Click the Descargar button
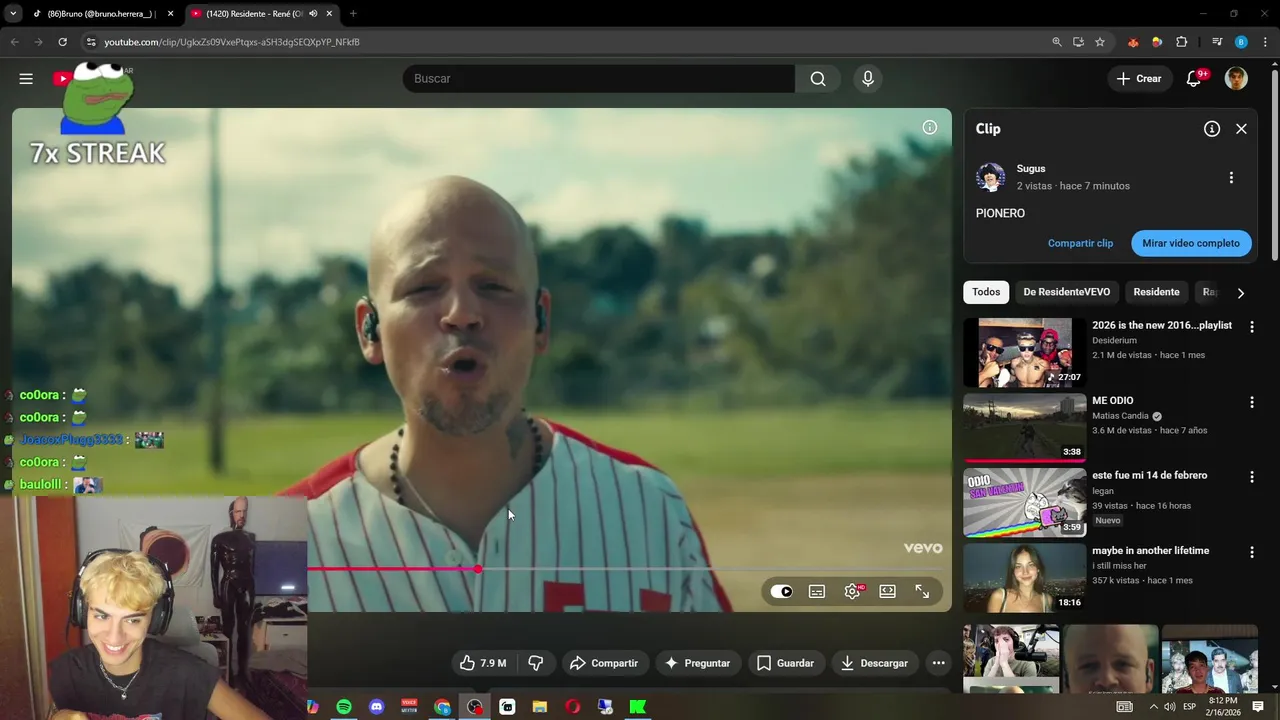 [x=875, y=663]
